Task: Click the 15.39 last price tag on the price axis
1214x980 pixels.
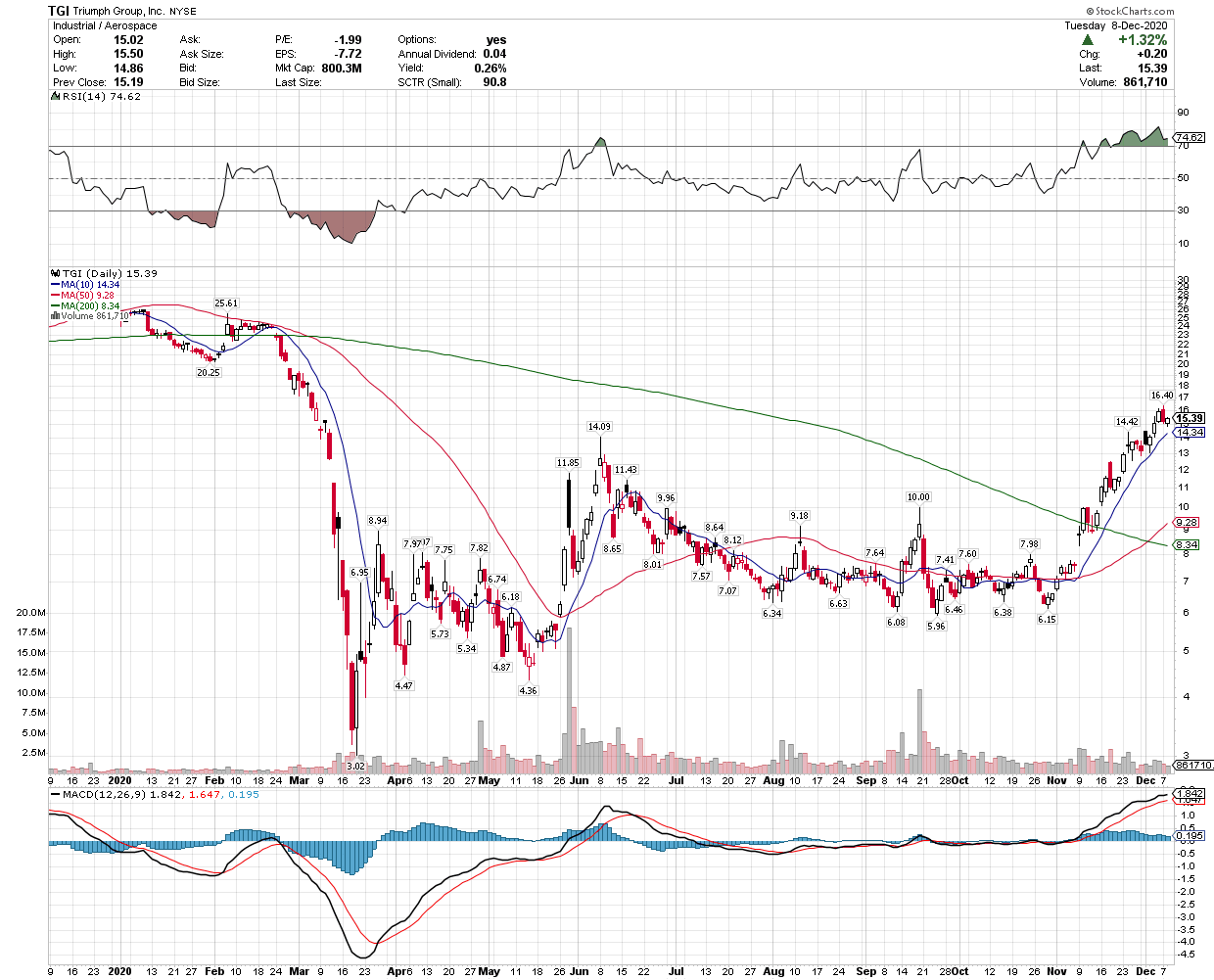Action: (x=1189, y=419)
